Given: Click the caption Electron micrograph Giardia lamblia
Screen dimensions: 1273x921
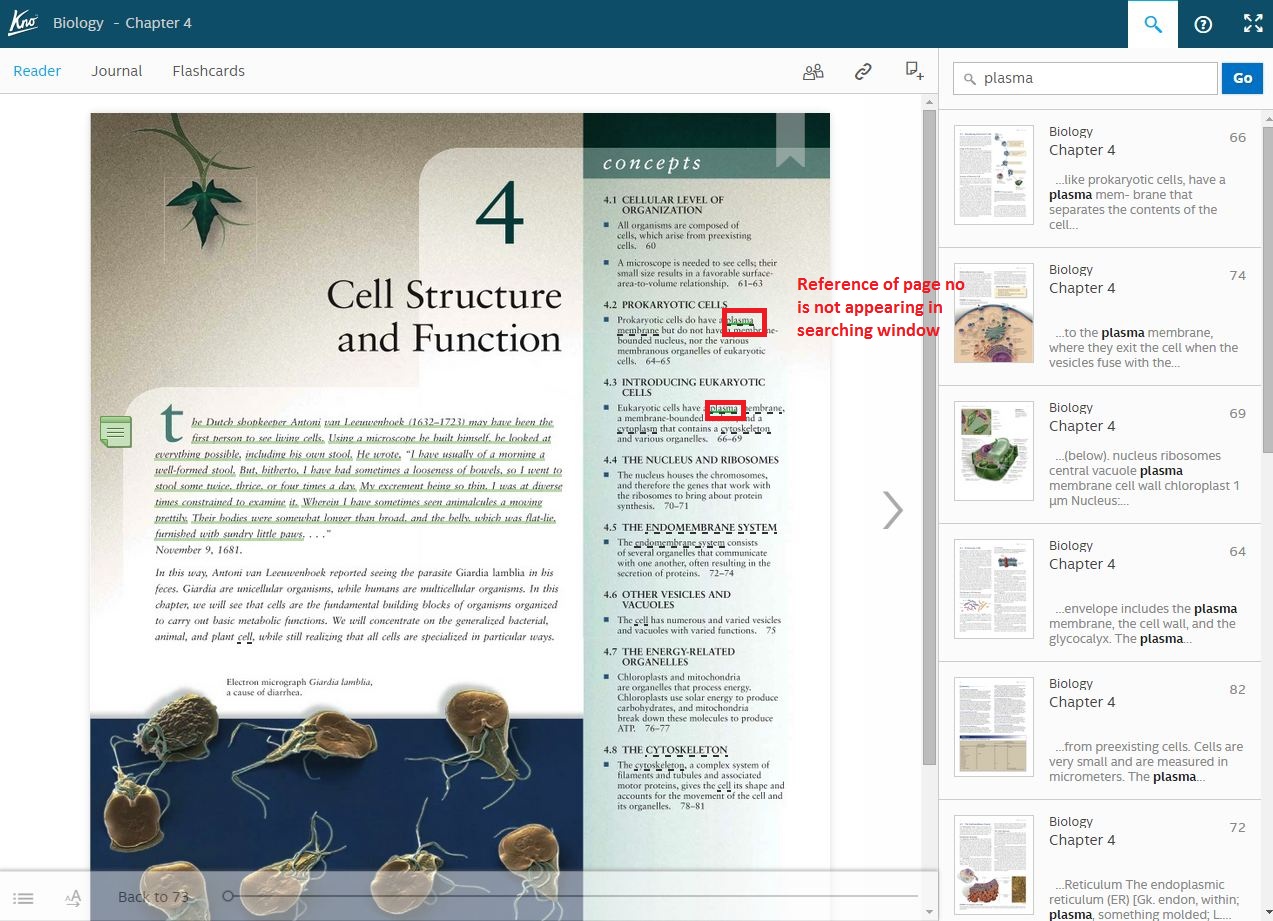Looking at the screenshot, I should (x=299, y=686).
